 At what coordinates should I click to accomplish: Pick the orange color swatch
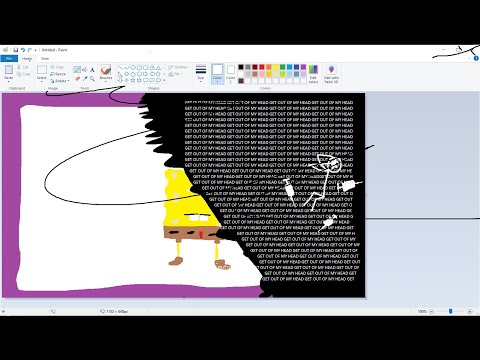click(269, 67)
